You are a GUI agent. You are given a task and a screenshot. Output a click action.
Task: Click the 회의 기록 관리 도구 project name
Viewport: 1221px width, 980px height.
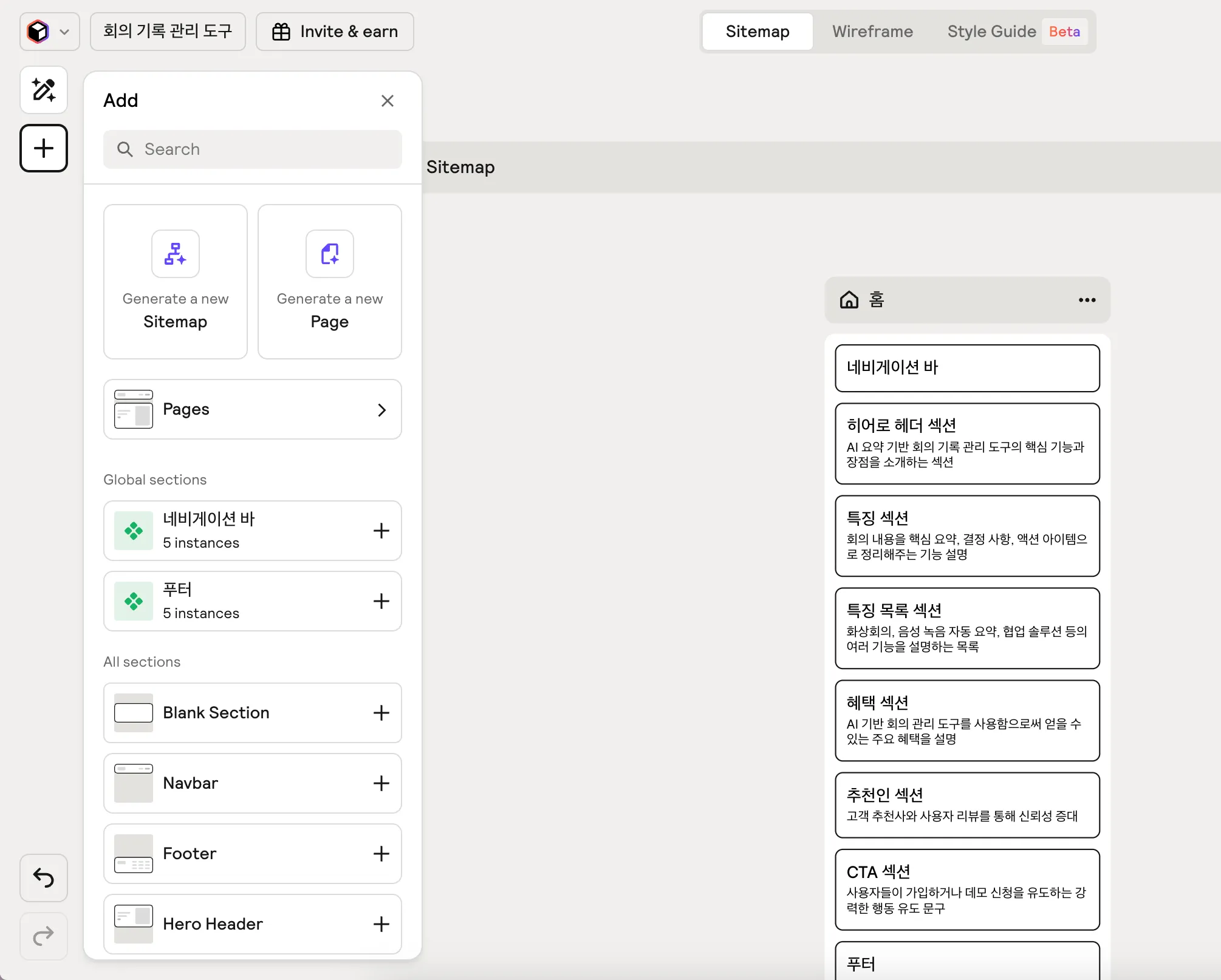coord(168,32)
